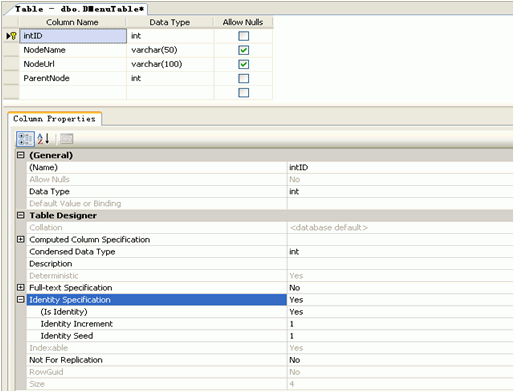Select the Identity Specification row

[x=157, y=299]
